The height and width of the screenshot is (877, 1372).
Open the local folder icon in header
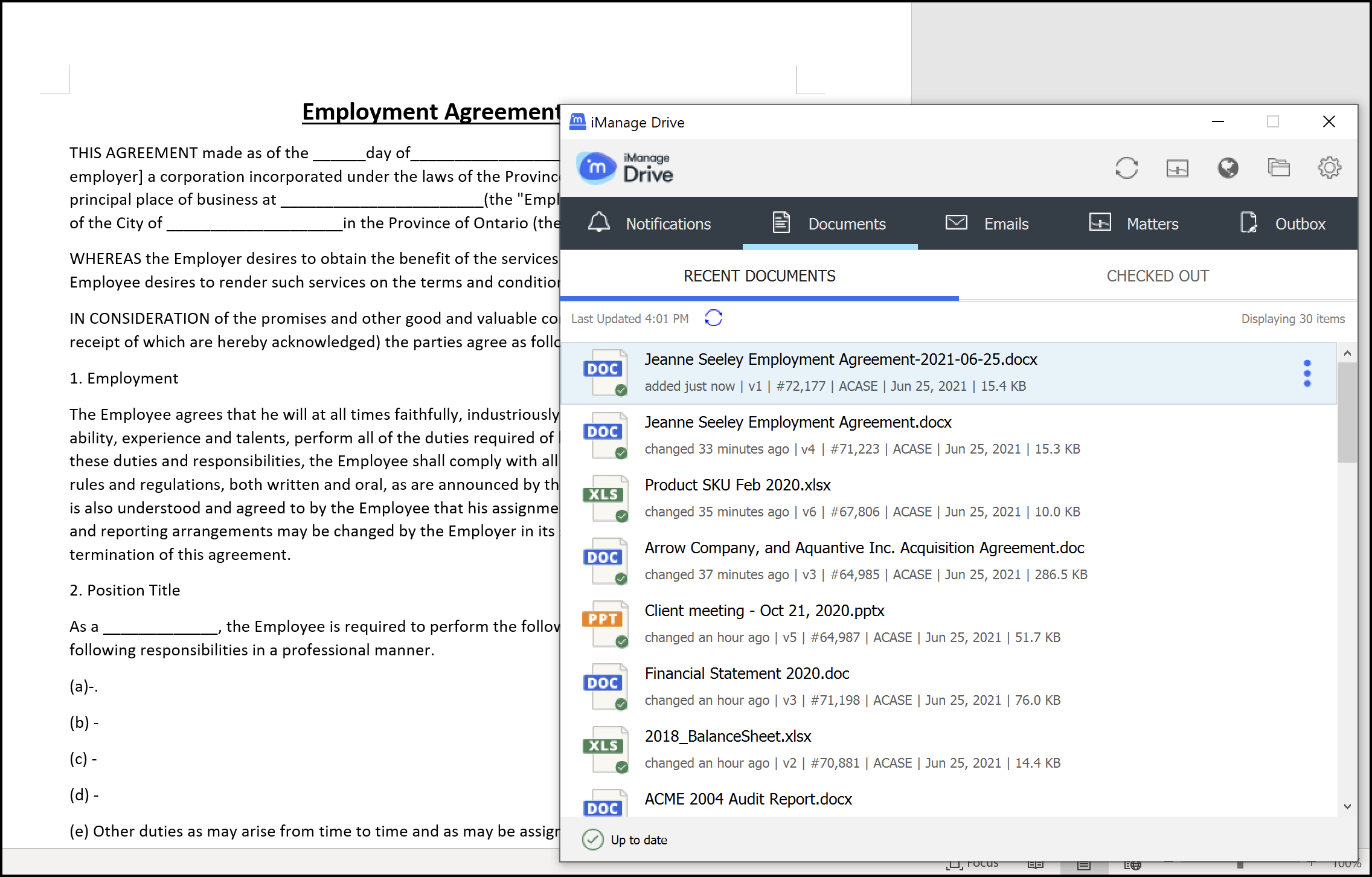[1278, 168]
